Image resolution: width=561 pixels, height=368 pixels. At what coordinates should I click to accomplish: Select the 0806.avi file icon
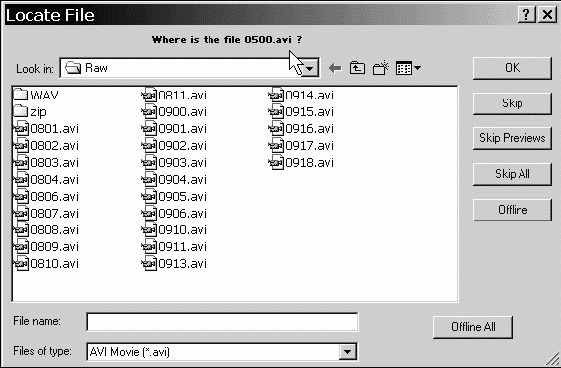click(21, 196)
